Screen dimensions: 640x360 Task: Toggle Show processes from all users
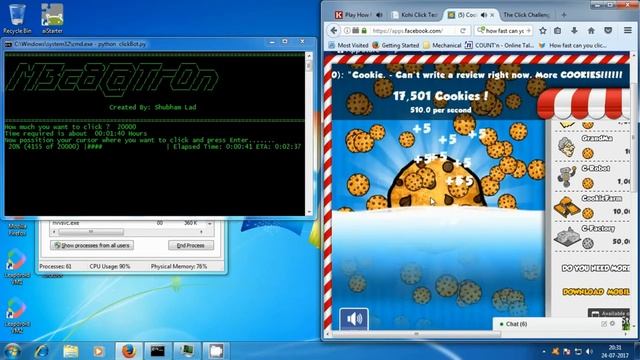pyautogui.click(x=92, y=245)
